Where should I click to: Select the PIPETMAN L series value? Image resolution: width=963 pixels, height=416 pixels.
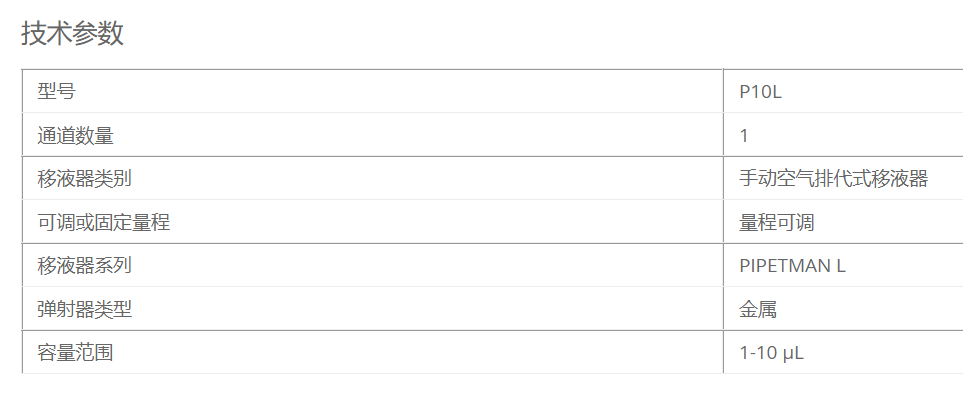(793, 266)
